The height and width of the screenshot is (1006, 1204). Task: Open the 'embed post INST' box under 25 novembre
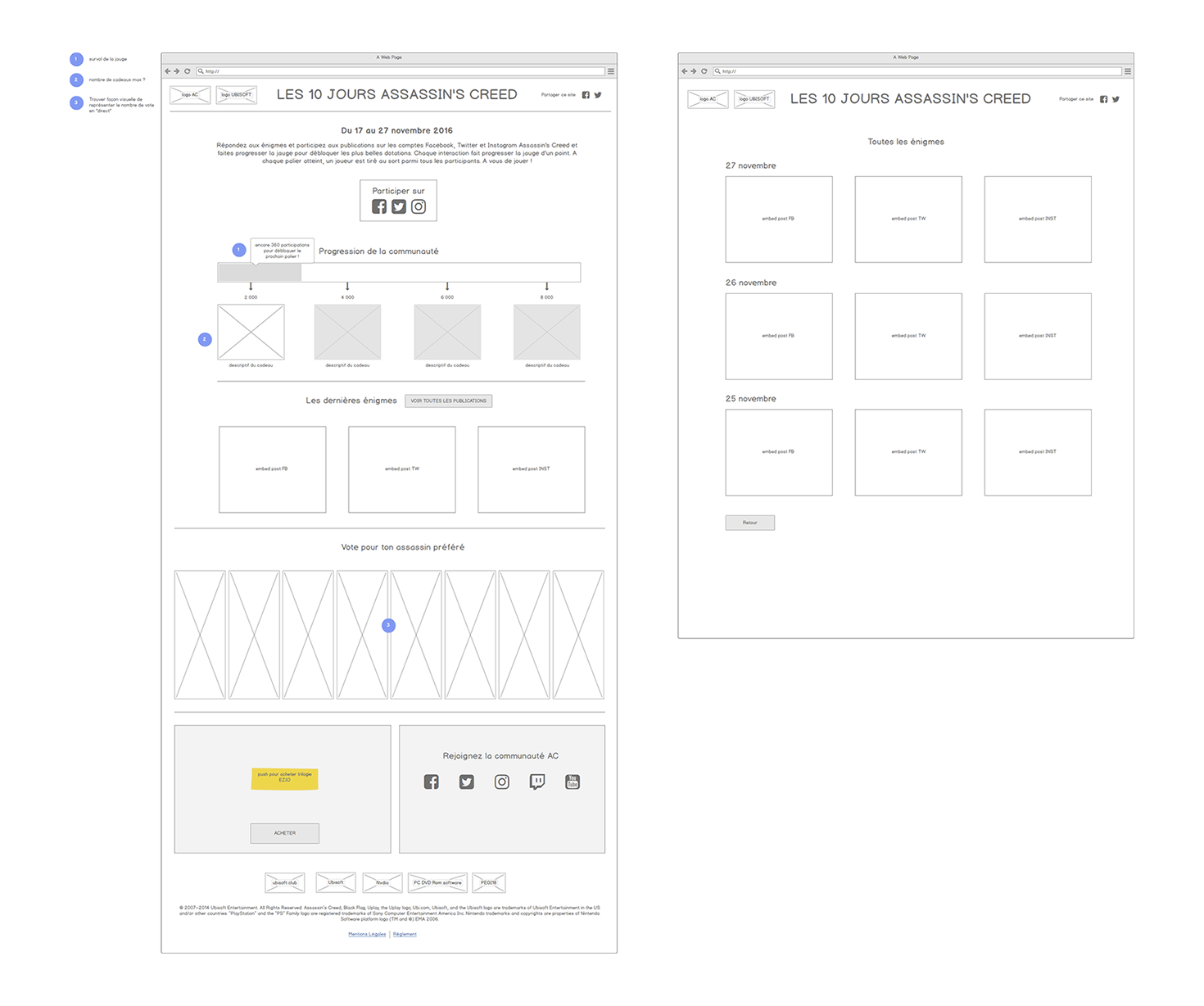pyautogui.click(x=1038, y=453)
